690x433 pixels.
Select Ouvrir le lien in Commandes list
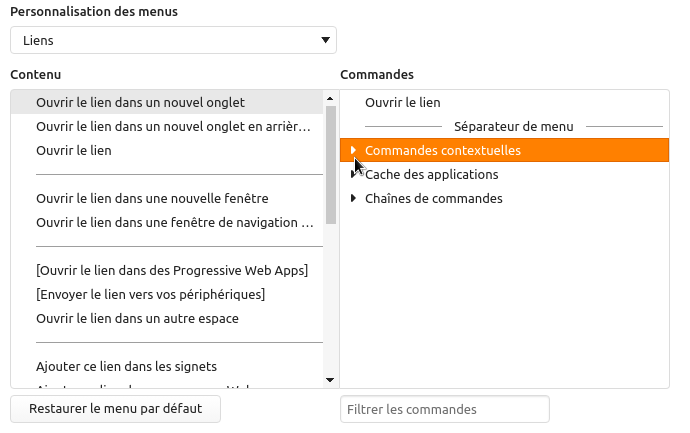[403, 102]
